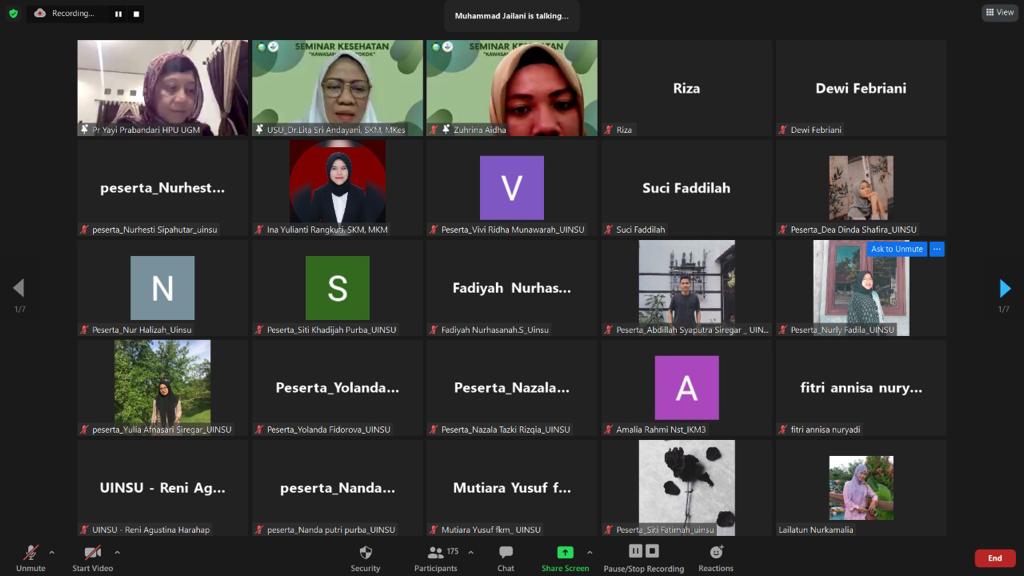Unmute the microphone
The width and height of the screenshot is (1024, 576).
(x=30, y=558)
